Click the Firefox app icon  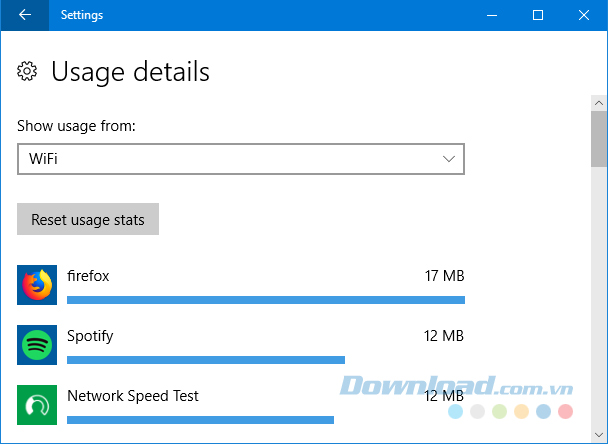(x=37, y=285)
